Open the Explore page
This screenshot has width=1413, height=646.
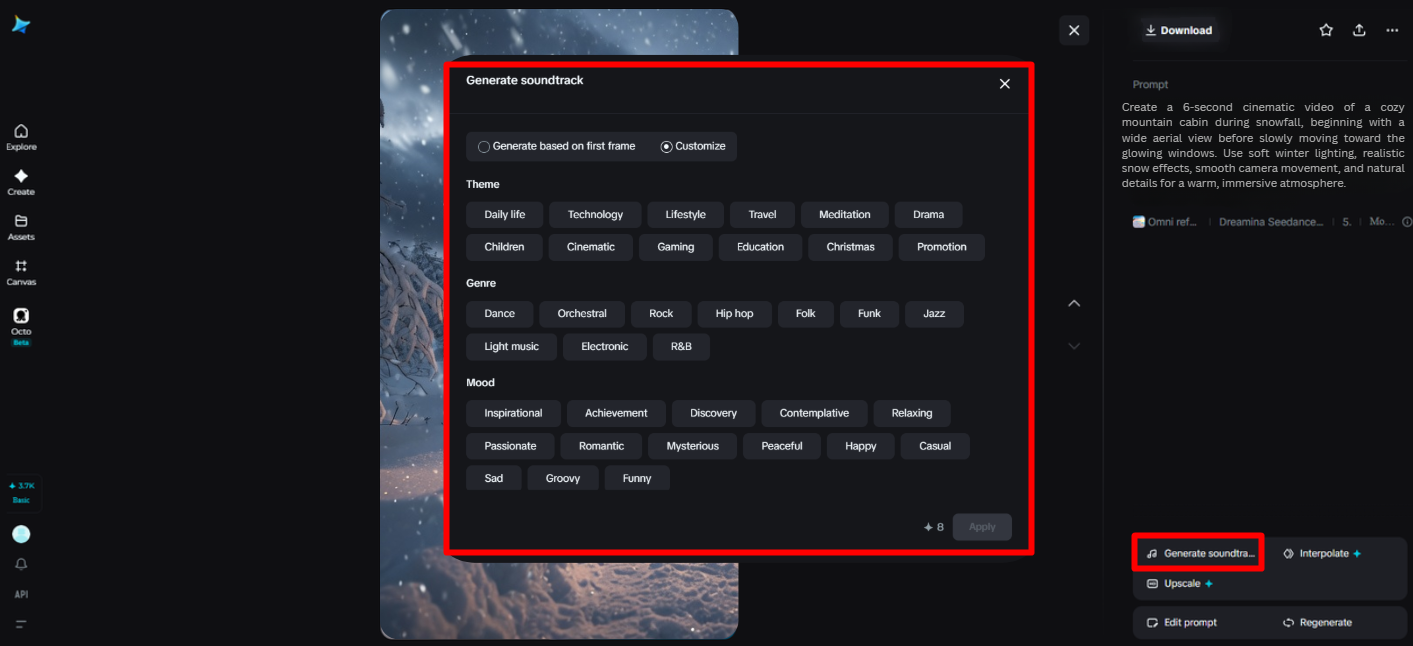coord(21,137)
